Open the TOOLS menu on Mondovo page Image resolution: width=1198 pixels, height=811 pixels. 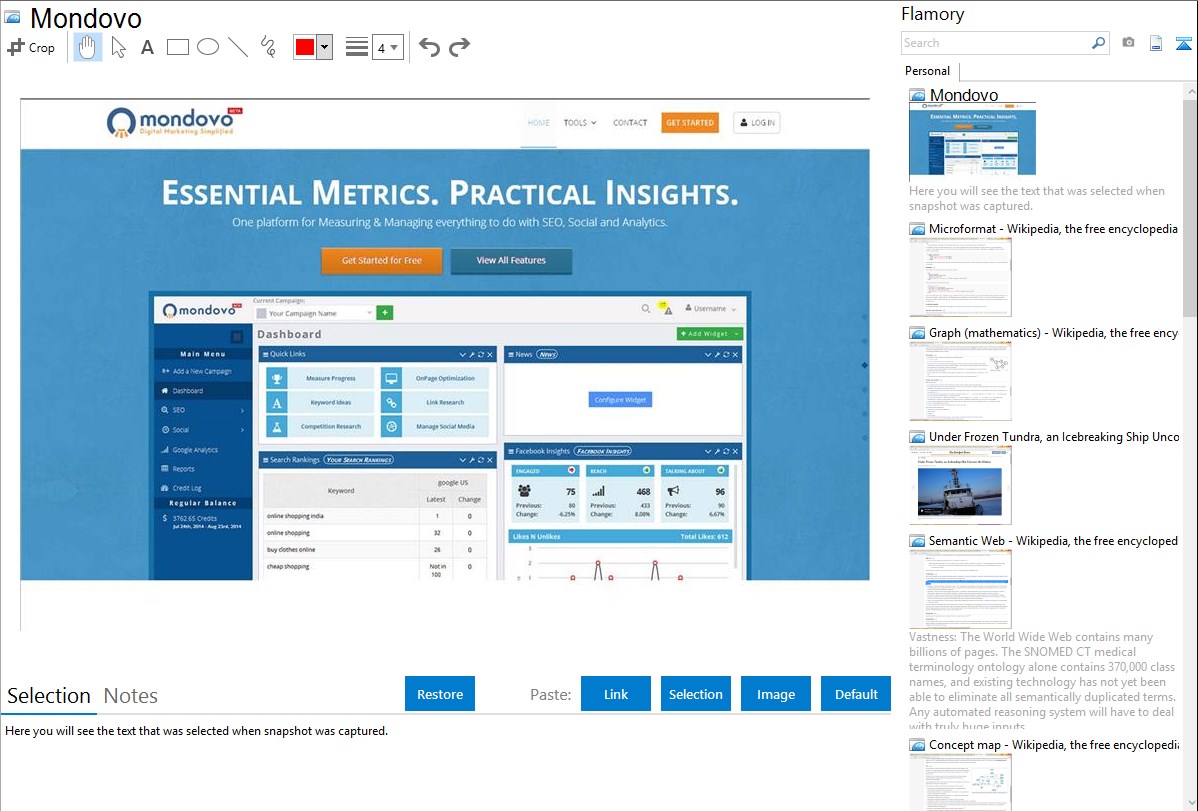coord(580,122)
